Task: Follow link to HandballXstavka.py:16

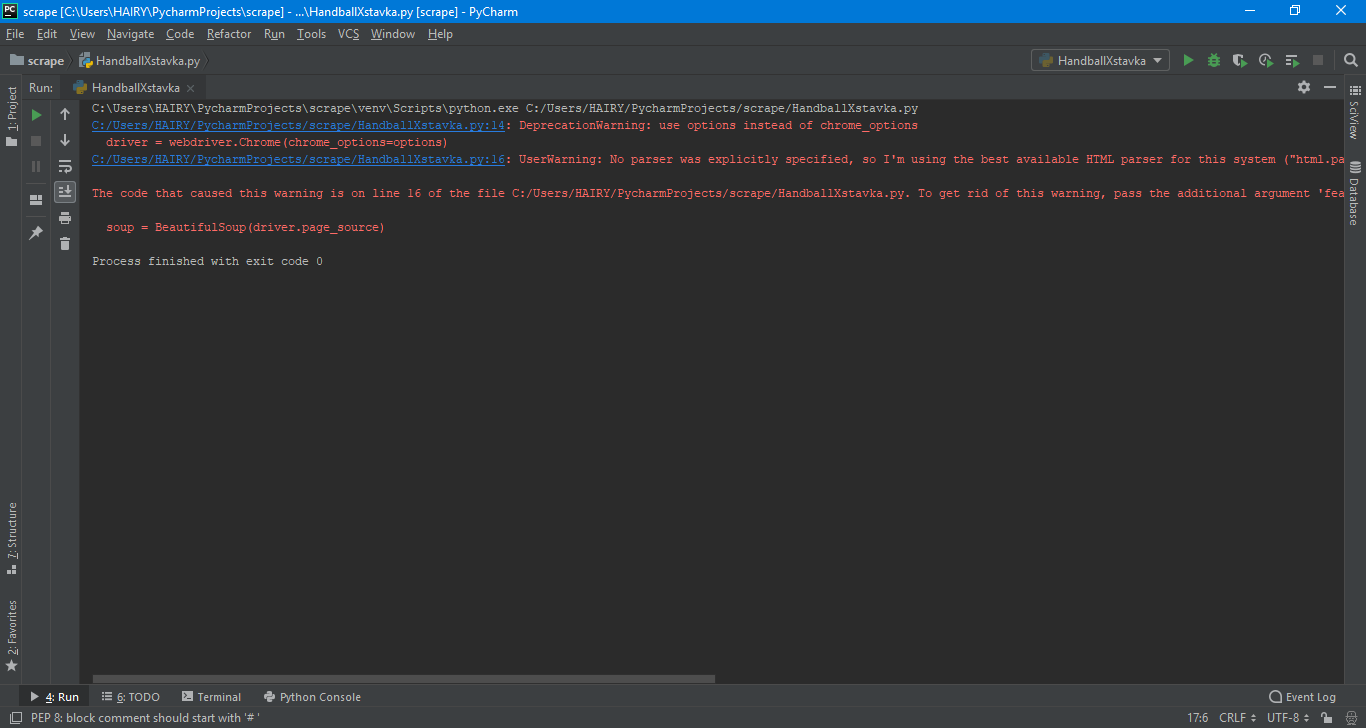Action: (x=298, y=159)
